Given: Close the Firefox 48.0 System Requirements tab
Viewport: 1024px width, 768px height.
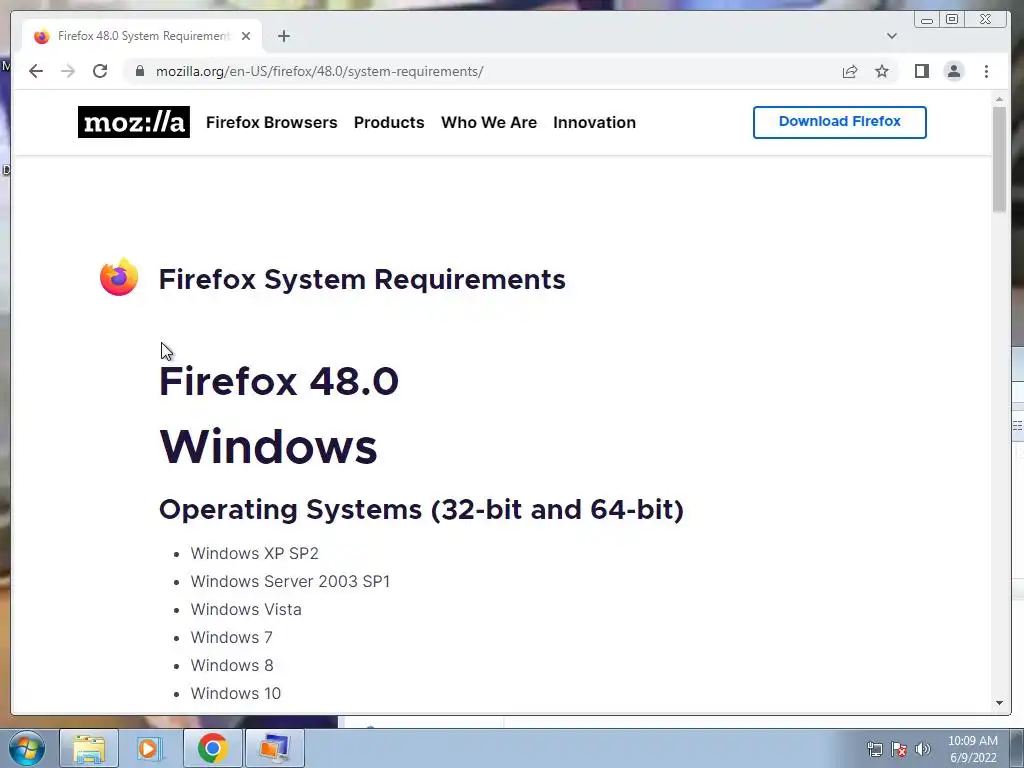Looking at the screenshot, I should [246, 36].
